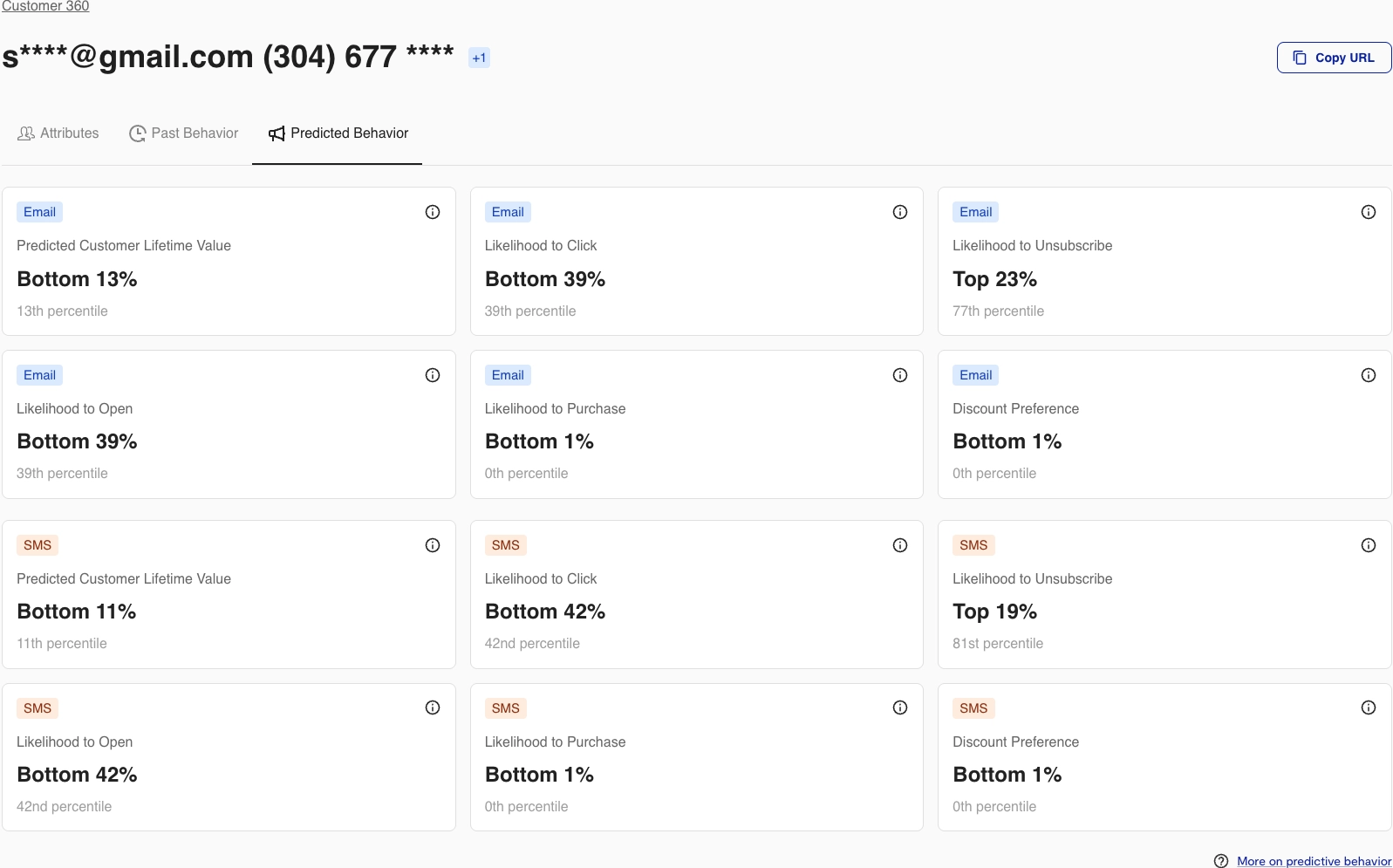
Task: Click the info icon on SMS Discount Preference
Action: pyautogui.click(x=1369, y=707)
